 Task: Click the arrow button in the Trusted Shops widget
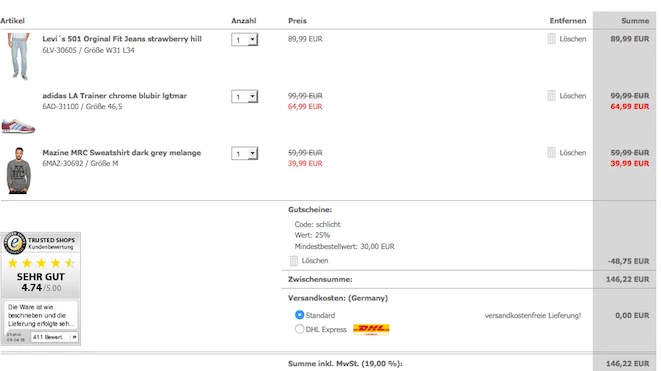[x=74, y=337]
